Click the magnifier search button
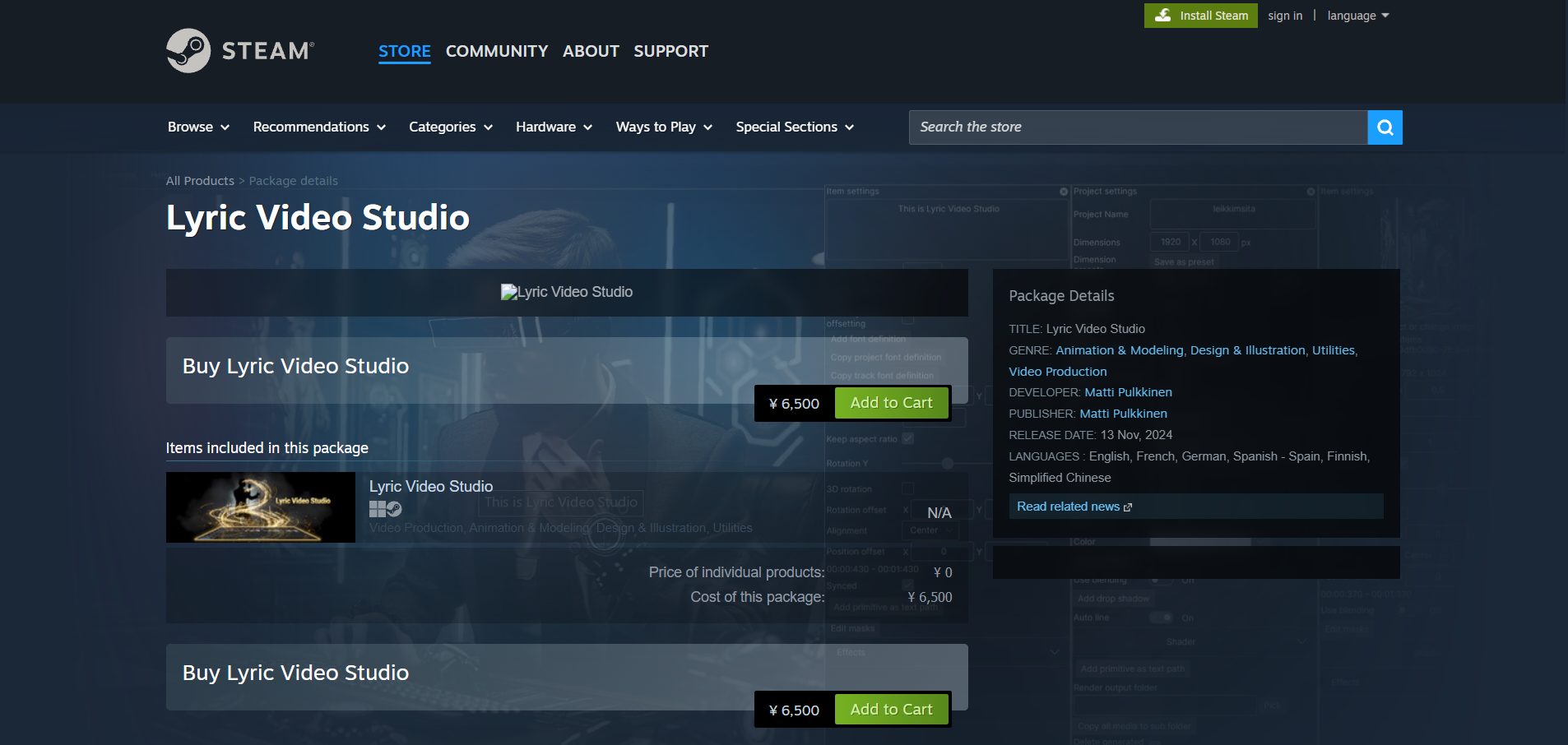This screenshot has height=745, width=1568. tap(1385, 127)
